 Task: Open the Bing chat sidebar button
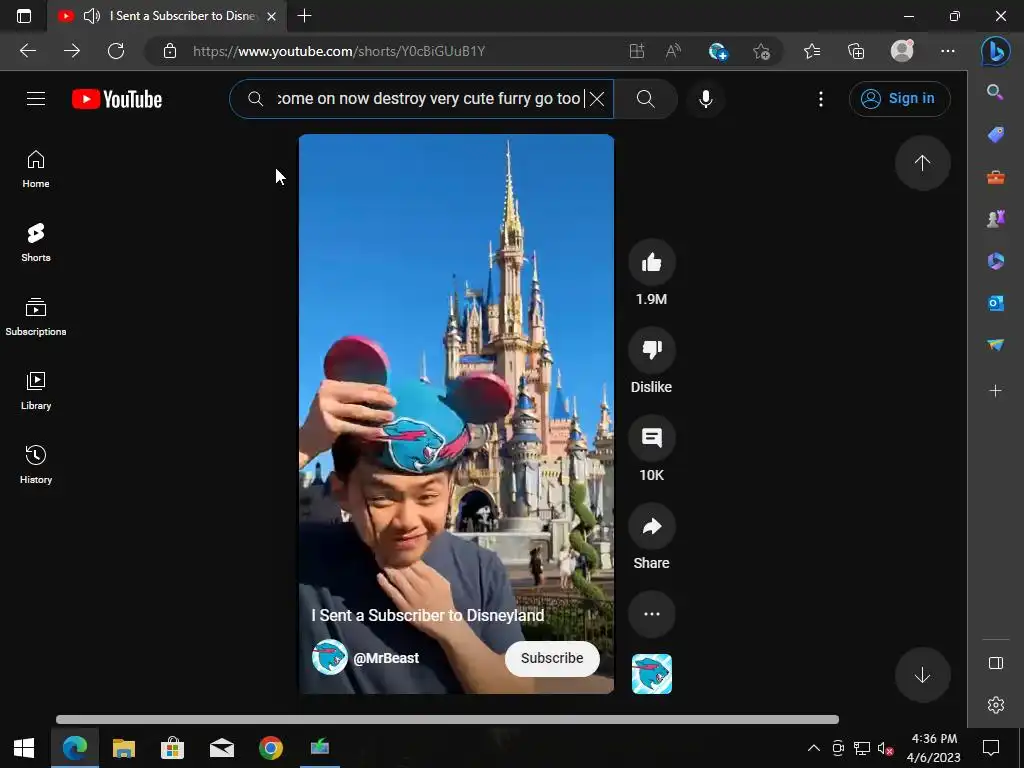click(995, 51)
